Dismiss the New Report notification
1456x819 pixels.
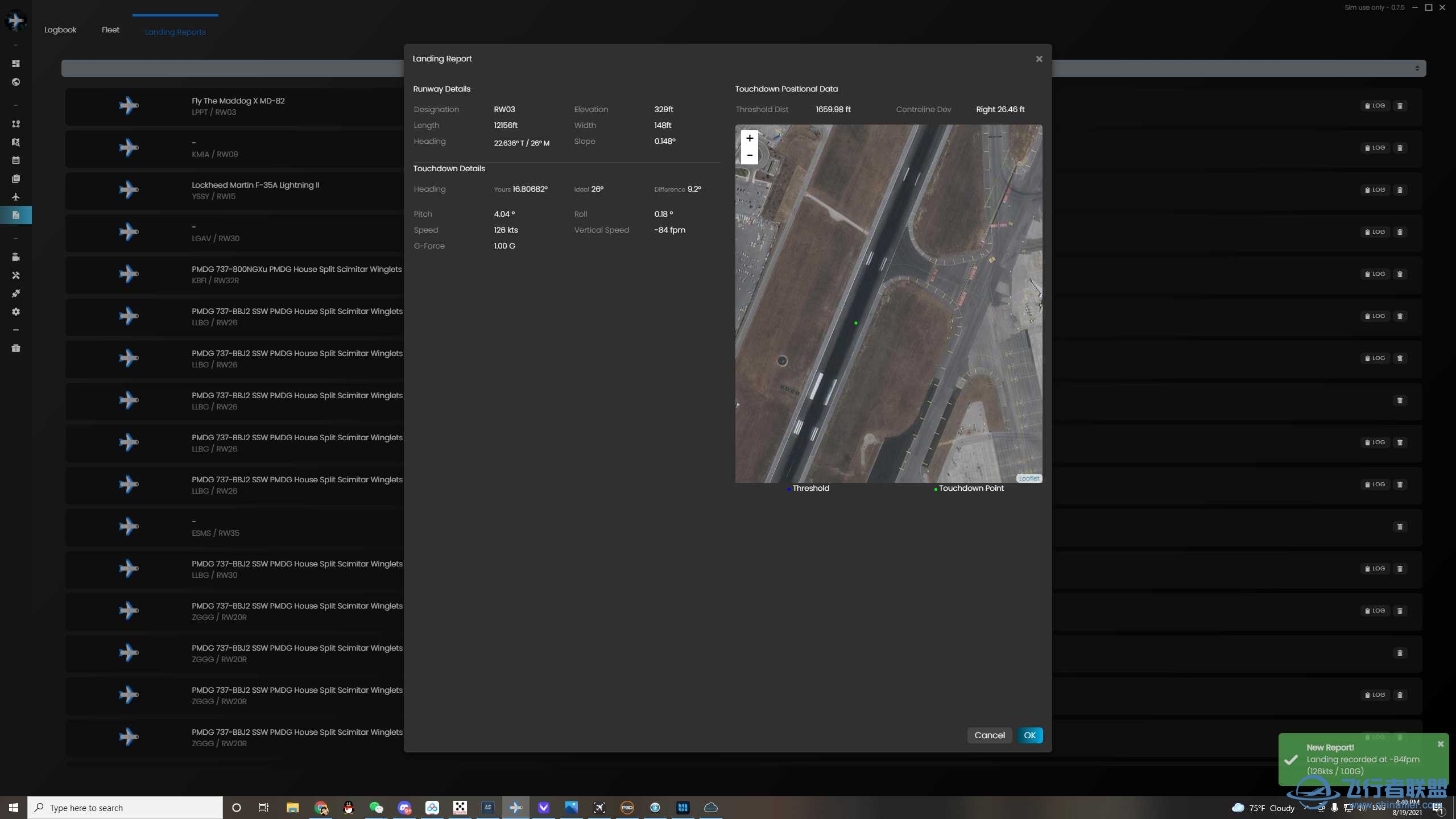tap(1440, 744)
